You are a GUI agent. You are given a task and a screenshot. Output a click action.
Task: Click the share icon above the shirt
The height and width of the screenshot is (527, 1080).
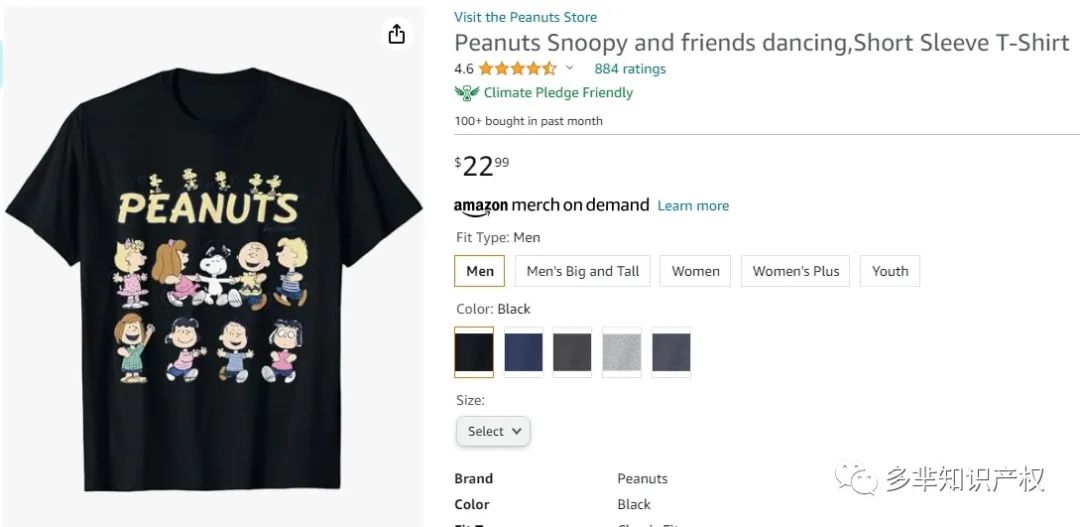397,35
